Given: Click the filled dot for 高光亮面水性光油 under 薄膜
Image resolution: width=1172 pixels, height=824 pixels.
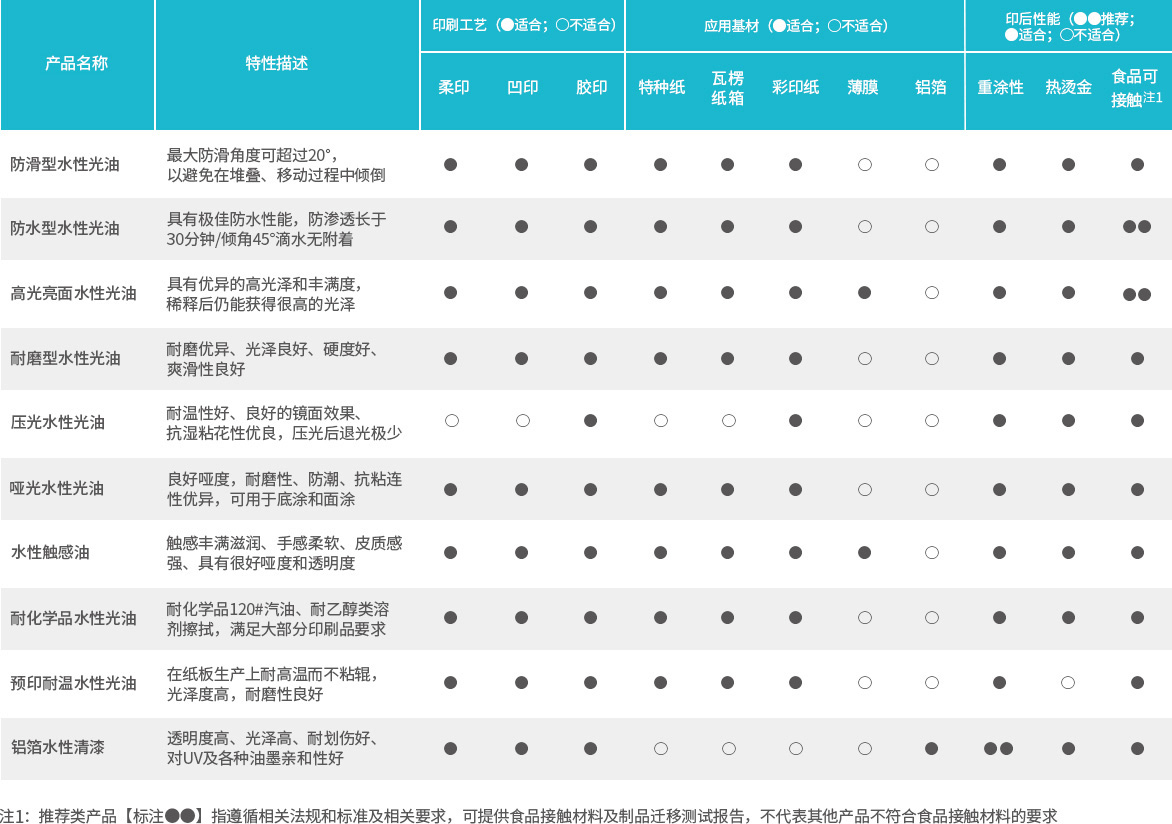Looking at the screenshot, I should click(x=864, y=293).
